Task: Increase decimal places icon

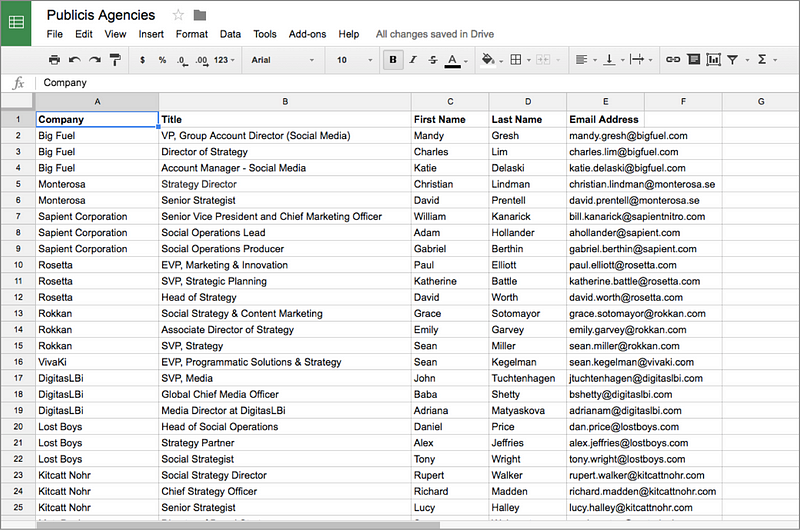Action: click(202, 60)
